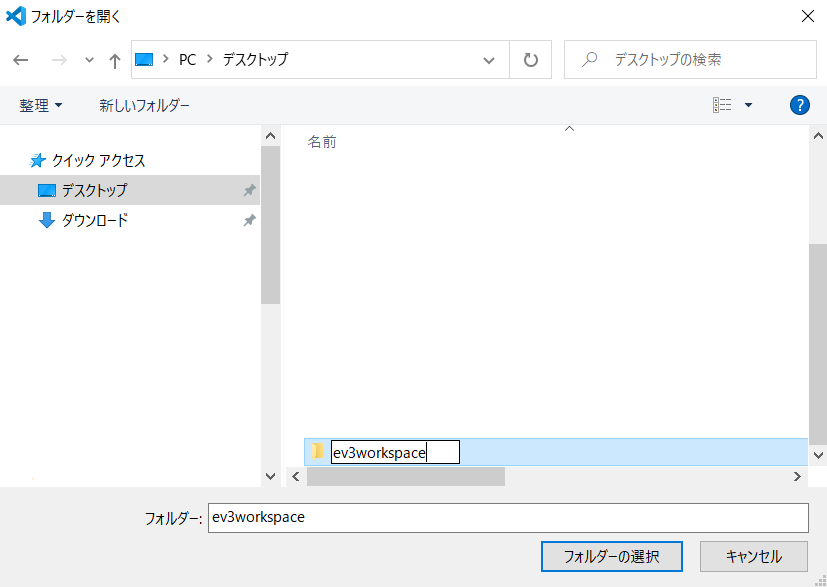Click the Quick Access star icon
Image resolution: width=827 pixels, height=587 pixels.
tap(37, 160)
